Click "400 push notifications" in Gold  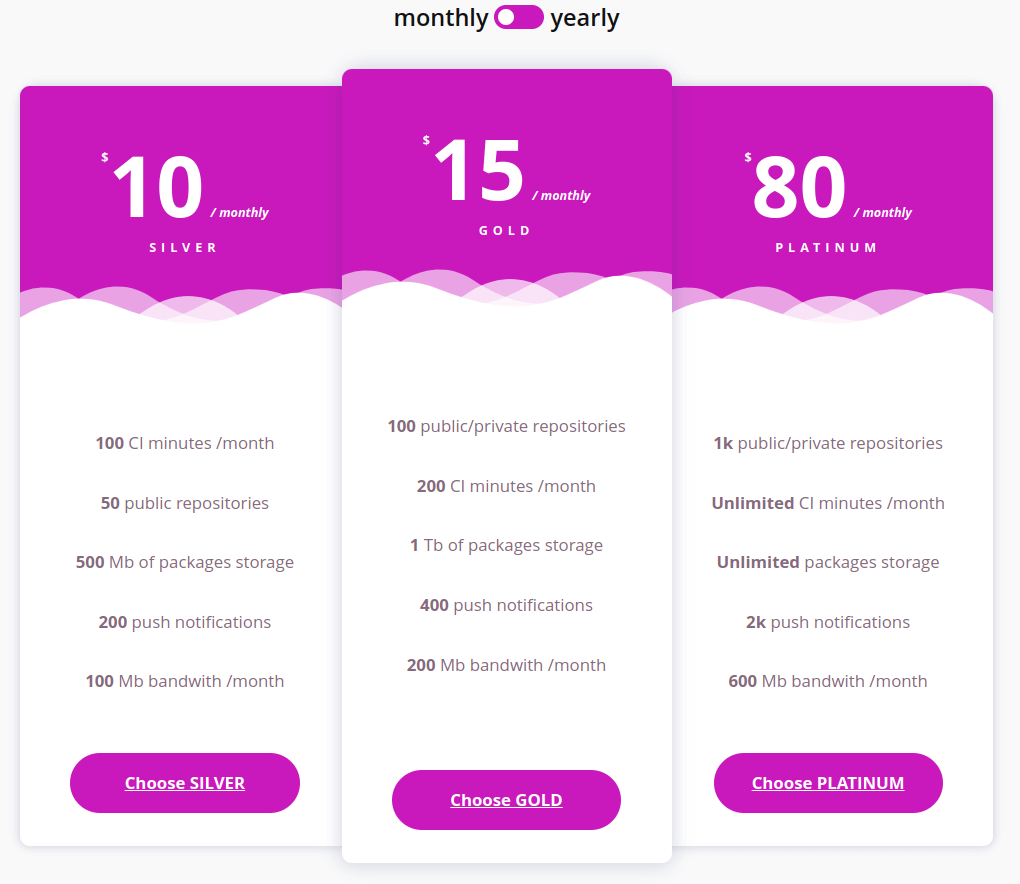coord(506,605)
